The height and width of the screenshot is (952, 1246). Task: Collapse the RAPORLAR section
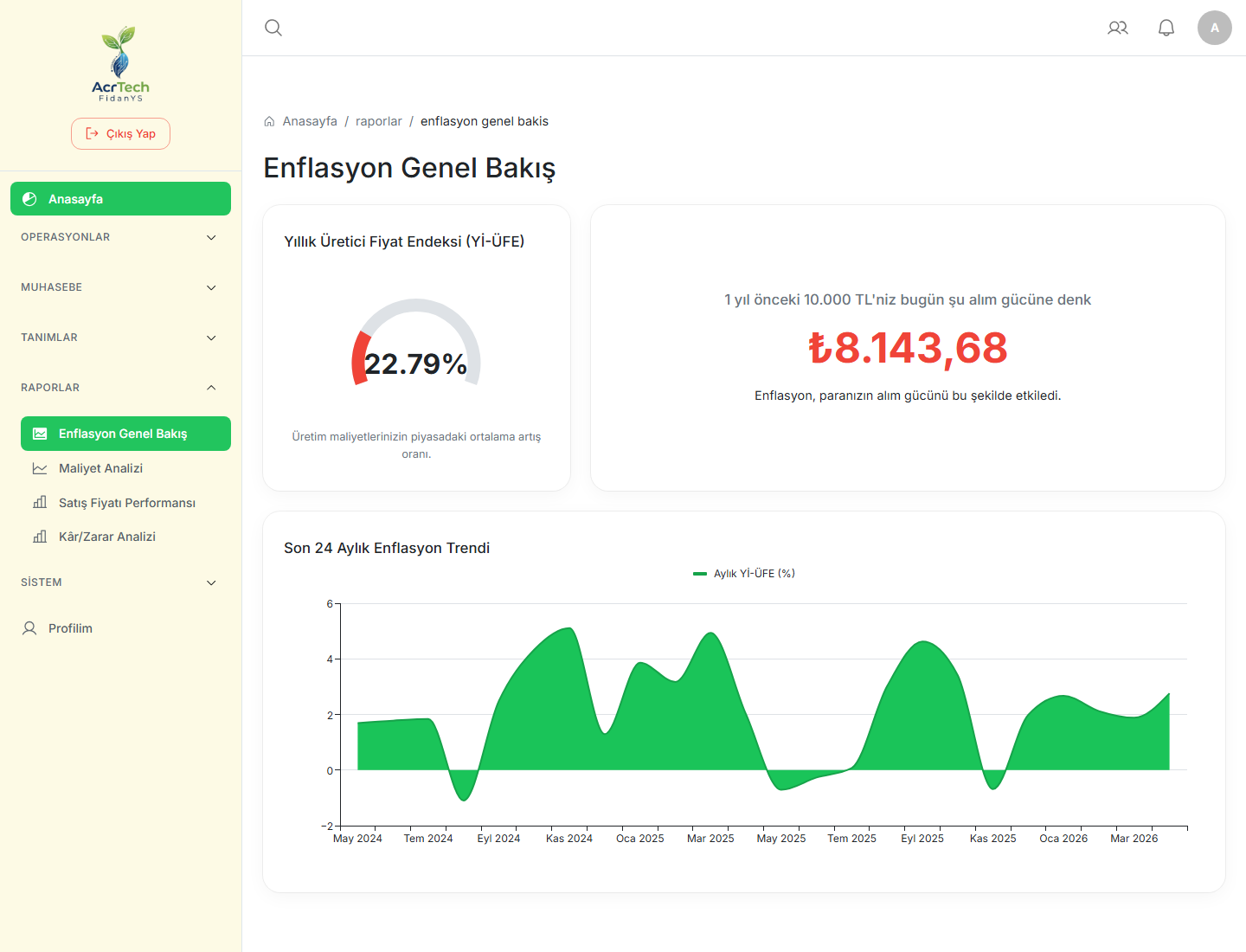120,388
